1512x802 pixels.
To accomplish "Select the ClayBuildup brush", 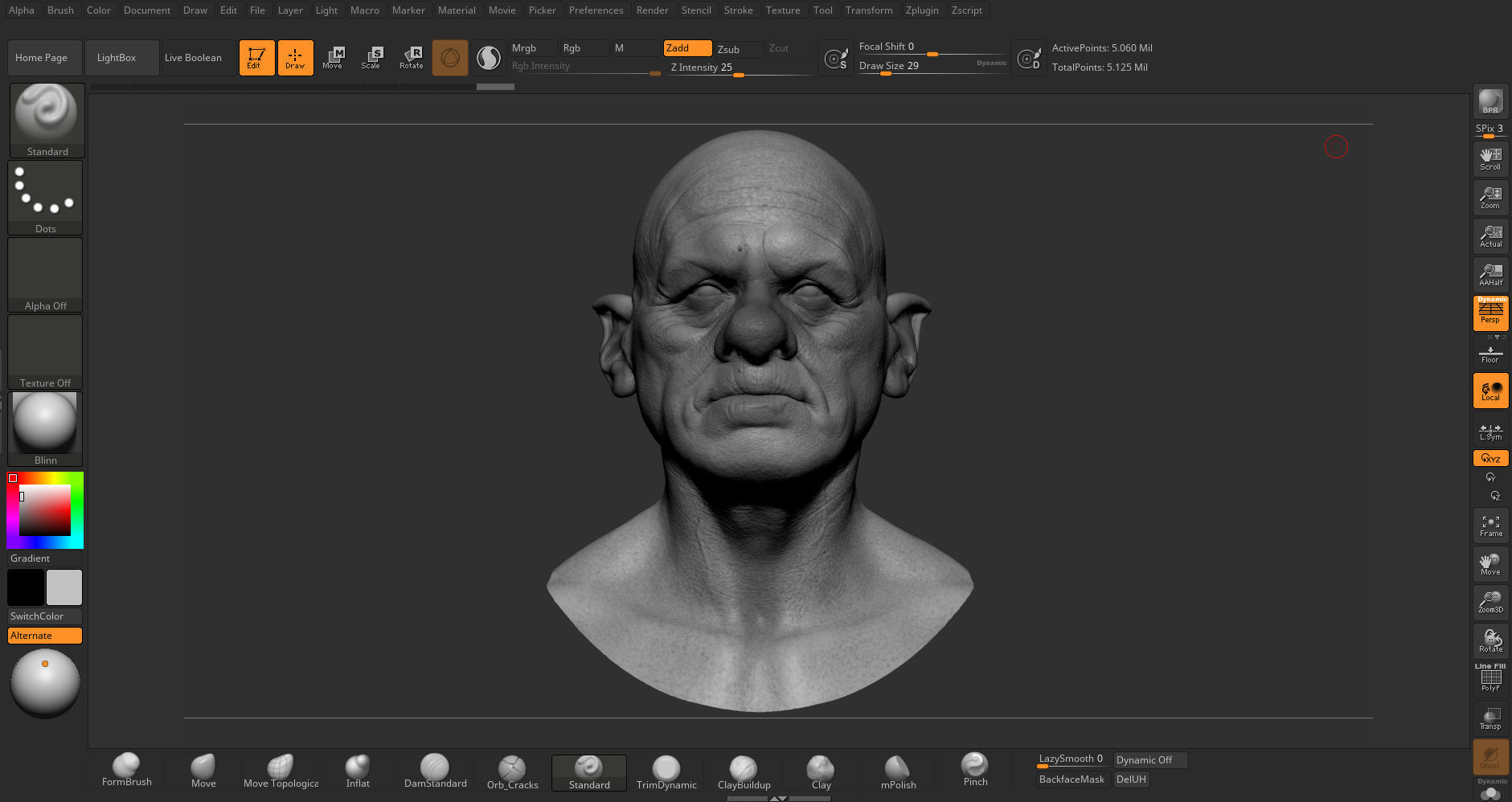I will tap(744, 771).
